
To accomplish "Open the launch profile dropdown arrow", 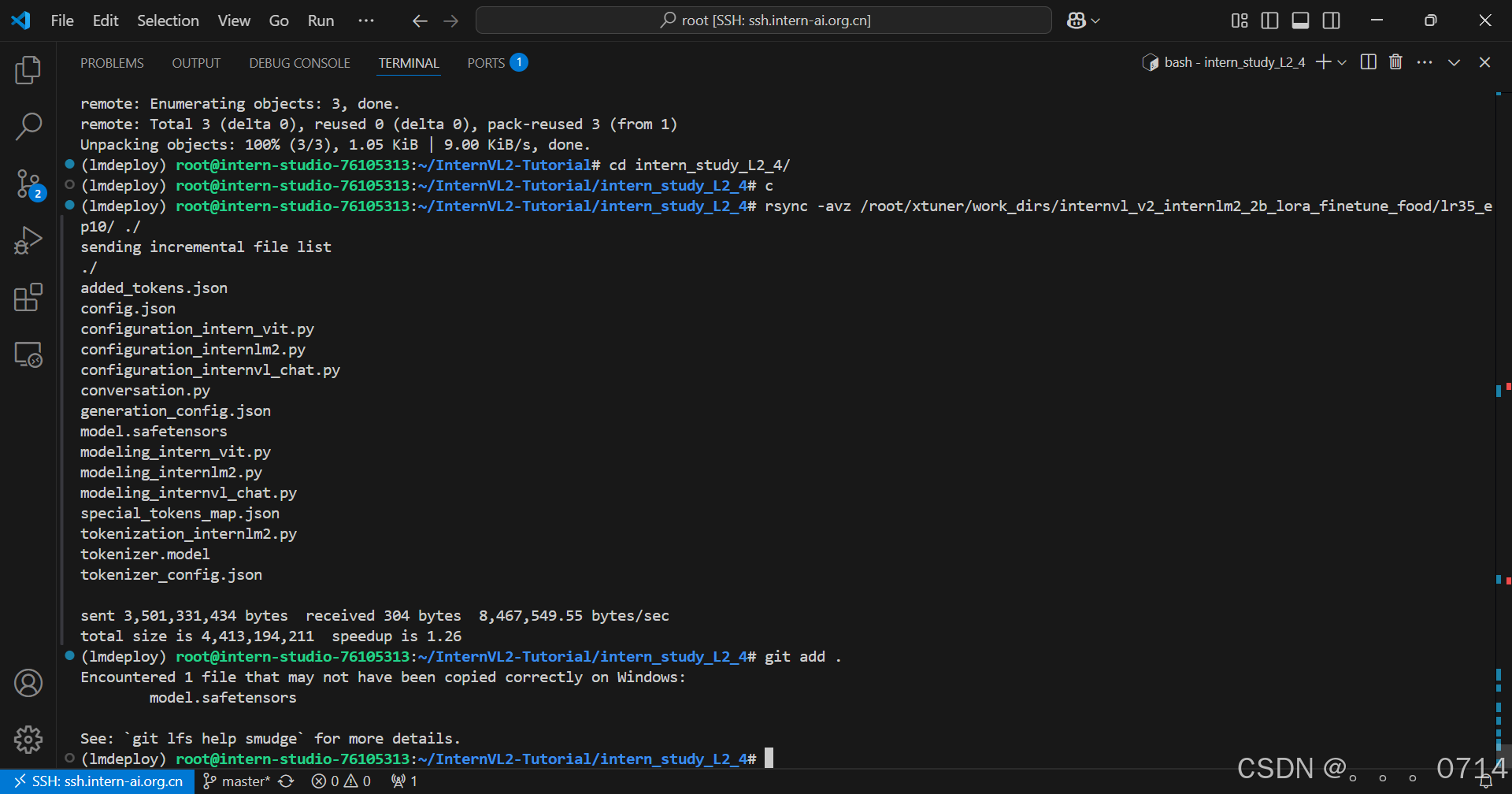I will 1342,62.
